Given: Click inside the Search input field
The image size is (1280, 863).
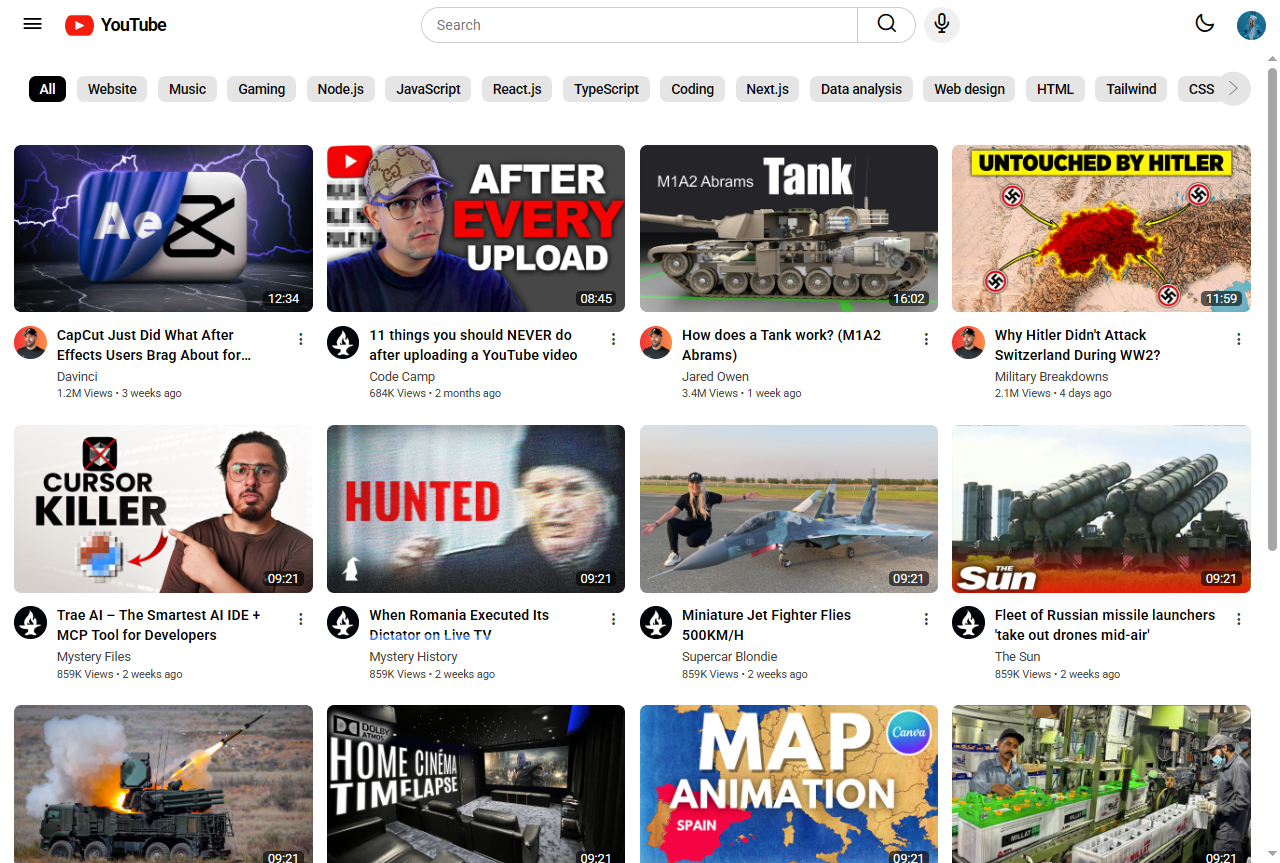Looking at the screenshot, I should pyautogui.click(x=640, y=25).
